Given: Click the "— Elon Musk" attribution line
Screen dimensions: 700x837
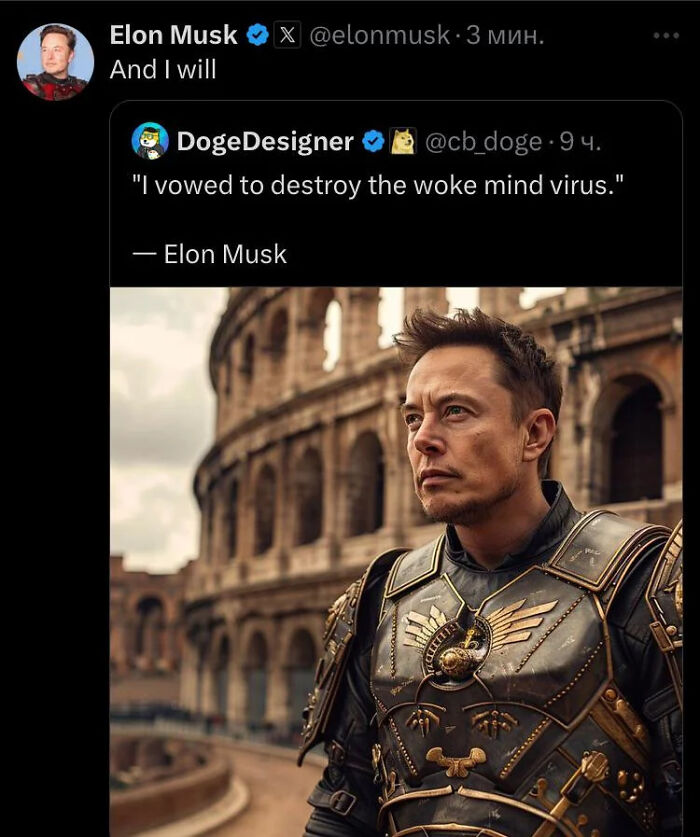Looking at the screenshot, I should pos(210,254).
